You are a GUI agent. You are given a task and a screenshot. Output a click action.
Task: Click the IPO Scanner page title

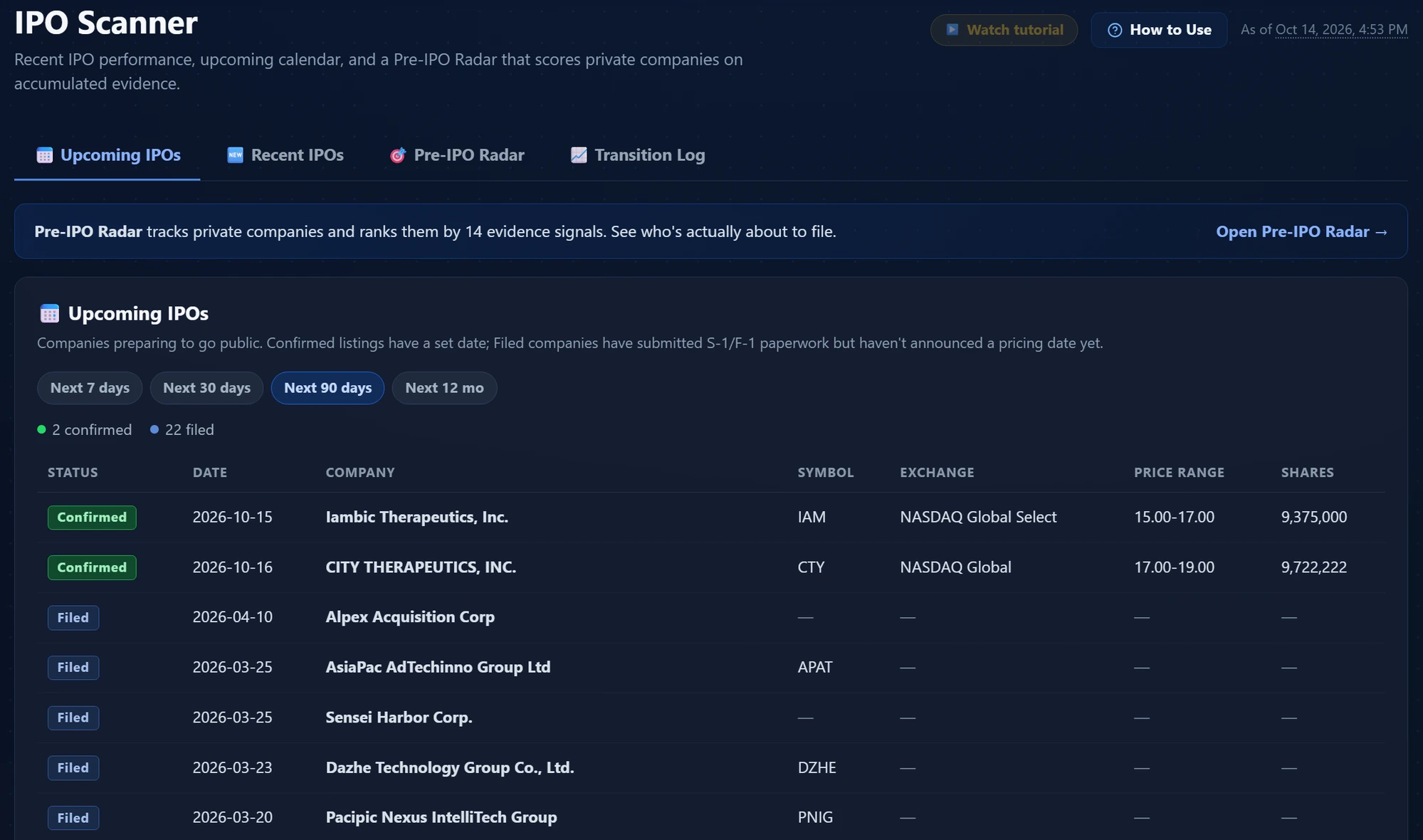(106, 23)
